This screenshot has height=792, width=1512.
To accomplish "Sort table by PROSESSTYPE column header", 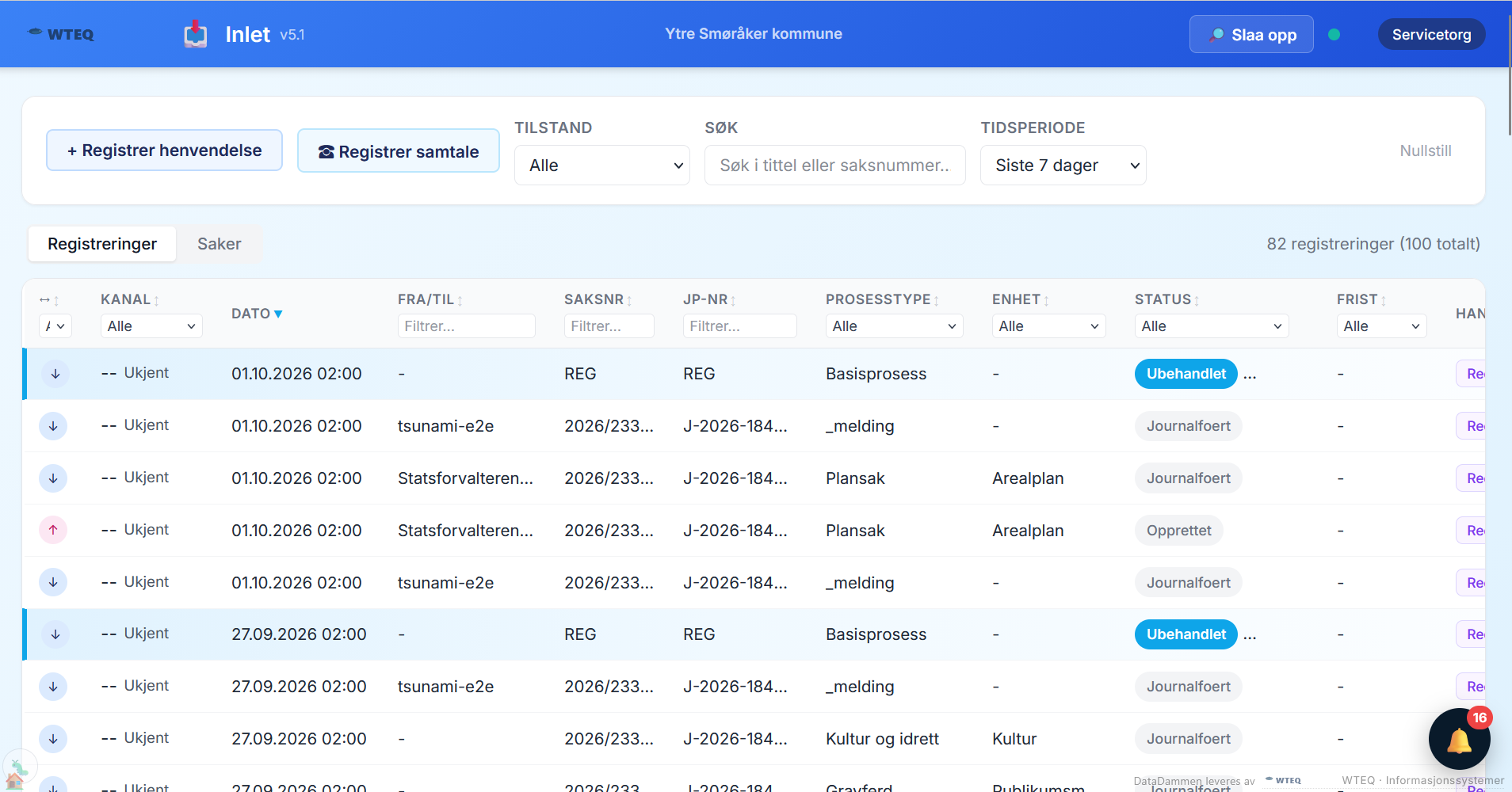I will (x=882, y=299).
